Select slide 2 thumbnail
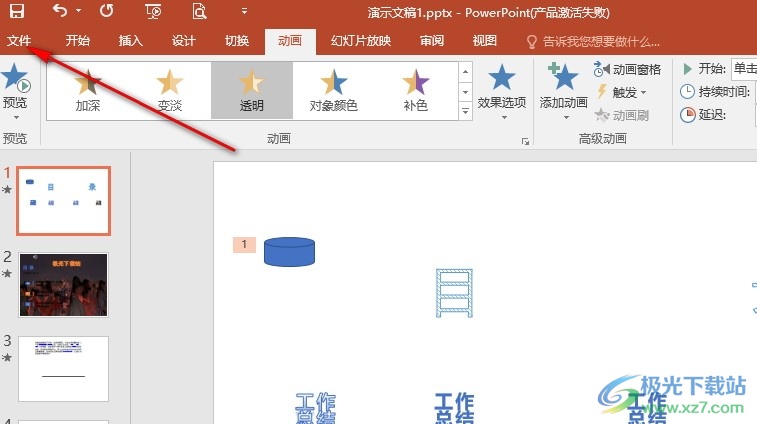Image resolution: width=757 pixels, height=424 pixels. point(63,285)
